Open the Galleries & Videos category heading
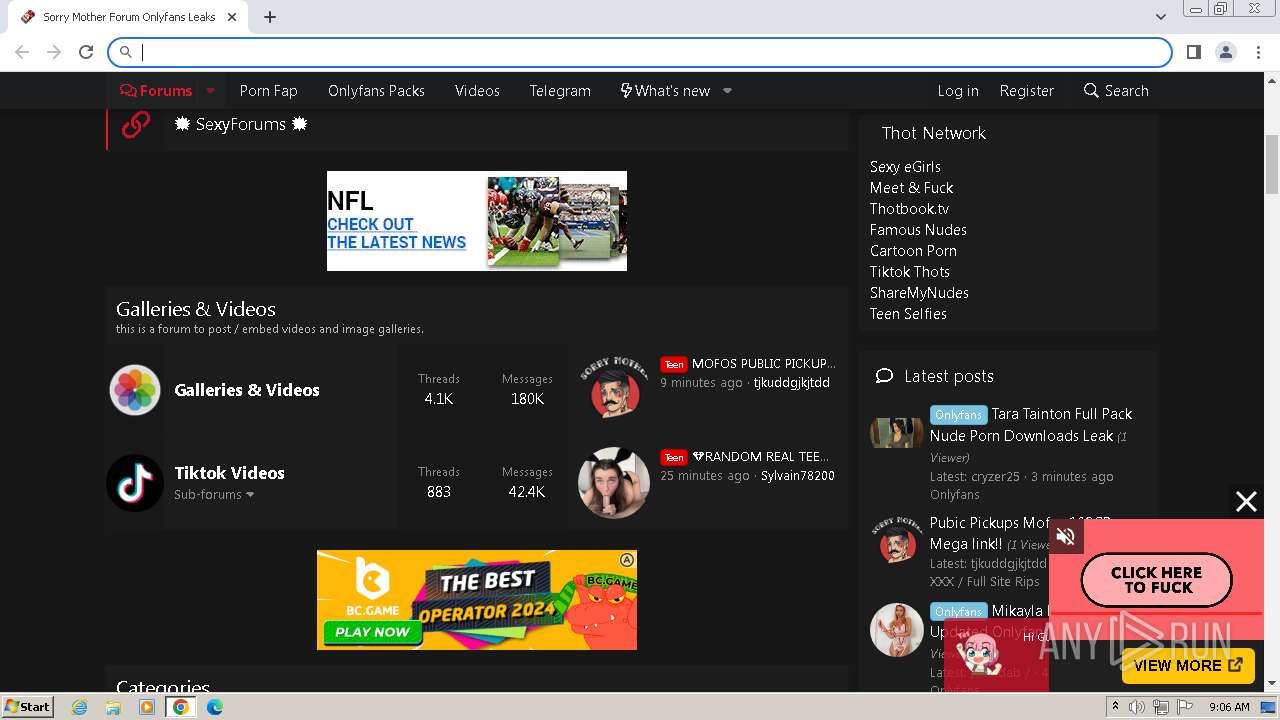Screen dimensions: 1280x720 coord(196,309)
